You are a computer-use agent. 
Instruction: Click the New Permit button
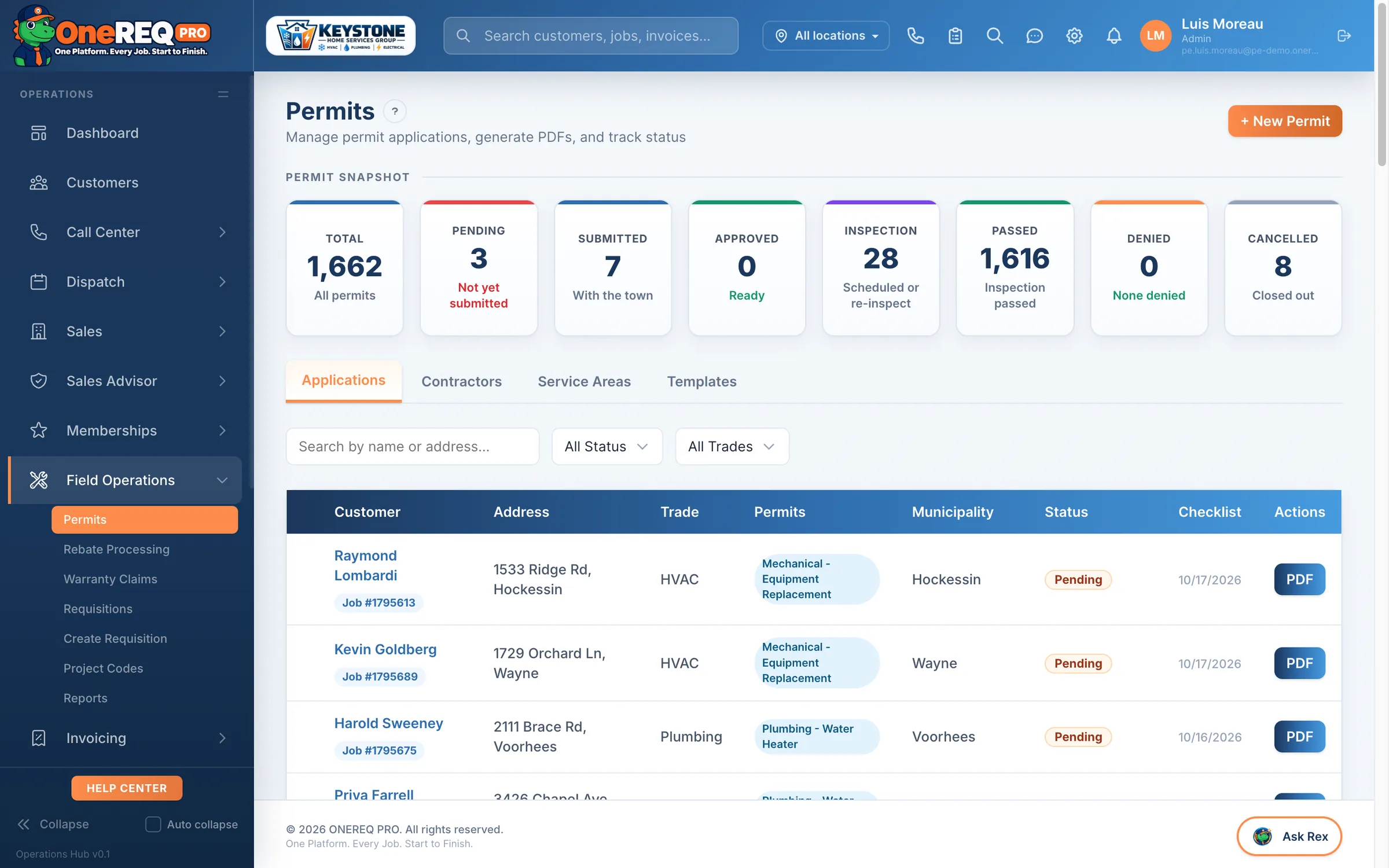click(1285, 121)
